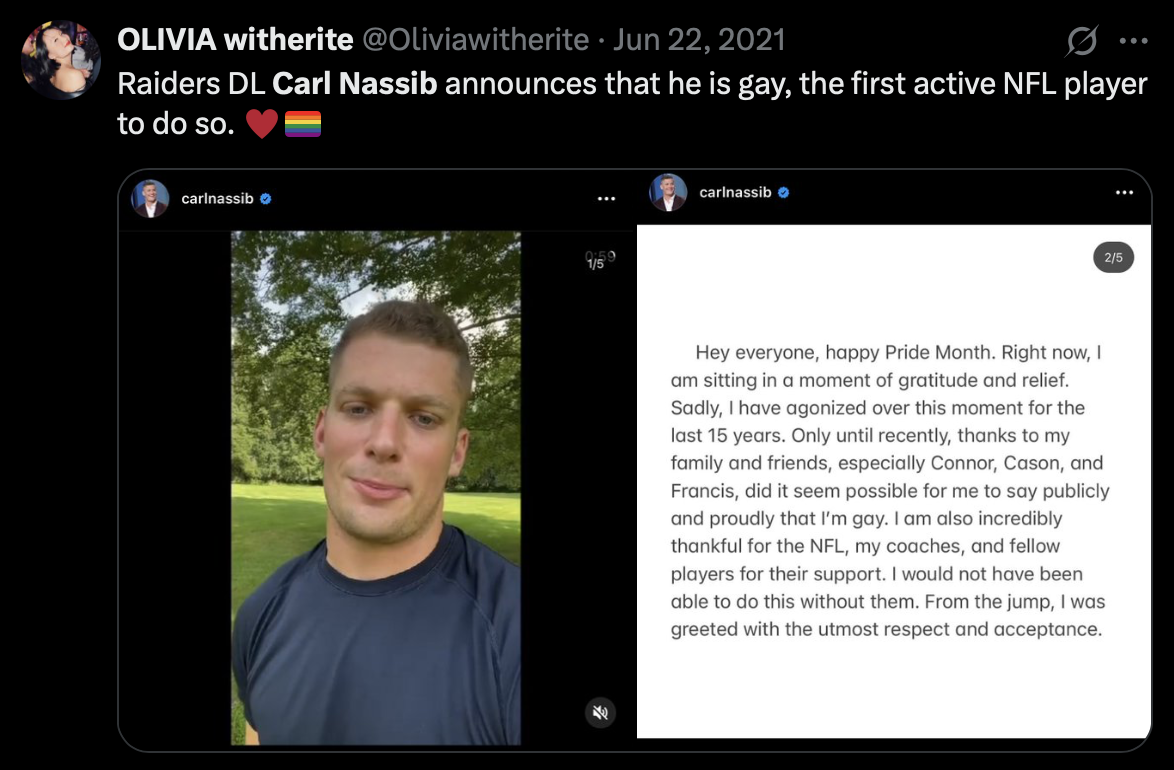Open the @Oliviawitherite handle
This screenshot has height=770, width=1174.
[x=475, y=40]
